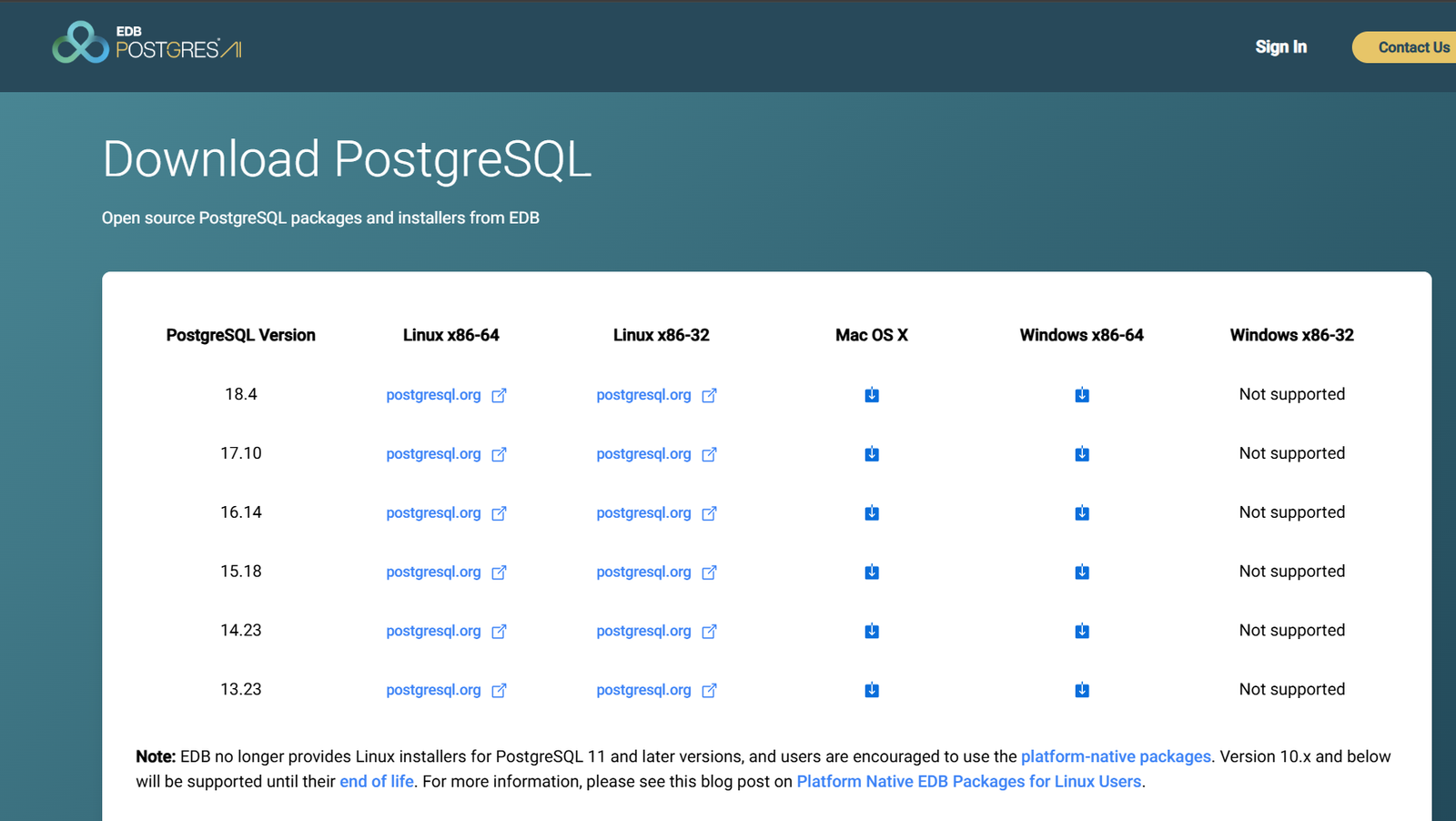Click the Windows x86-64 column header
Screen dimensions: 1456x821
(1082, 335)
